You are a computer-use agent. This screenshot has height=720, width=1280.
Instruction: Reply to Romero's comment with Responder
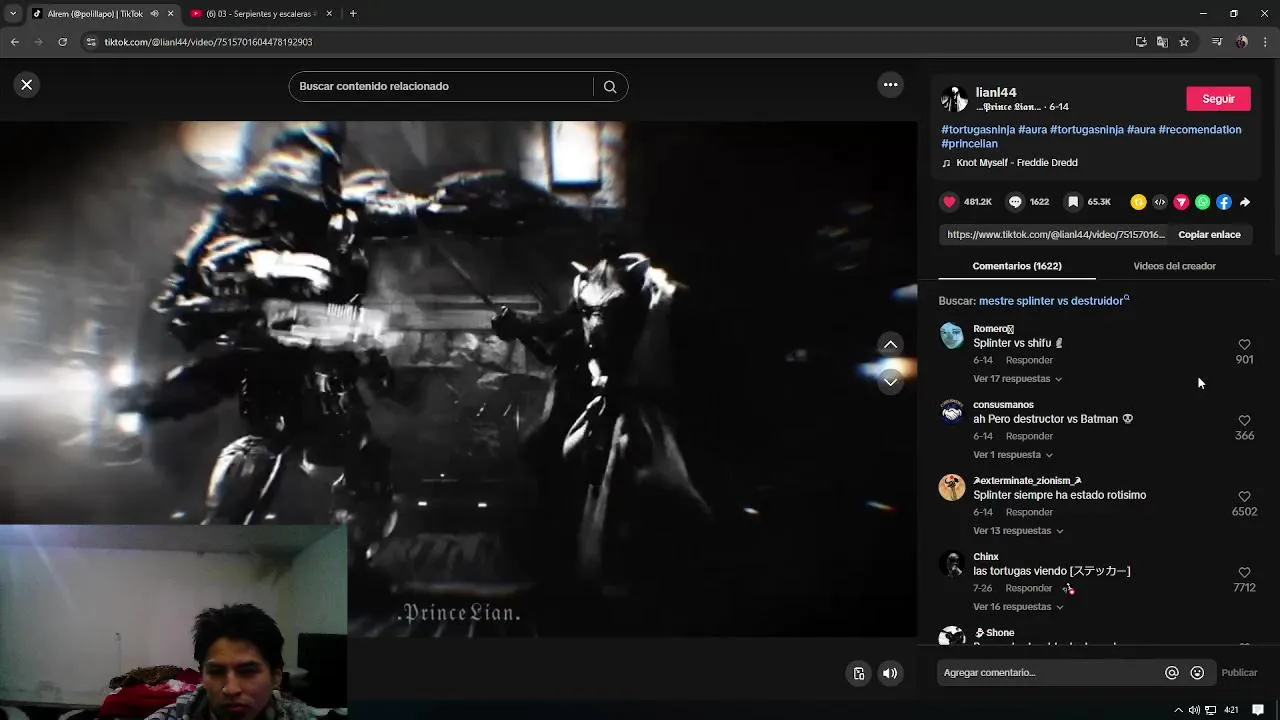click(1029, 360)
